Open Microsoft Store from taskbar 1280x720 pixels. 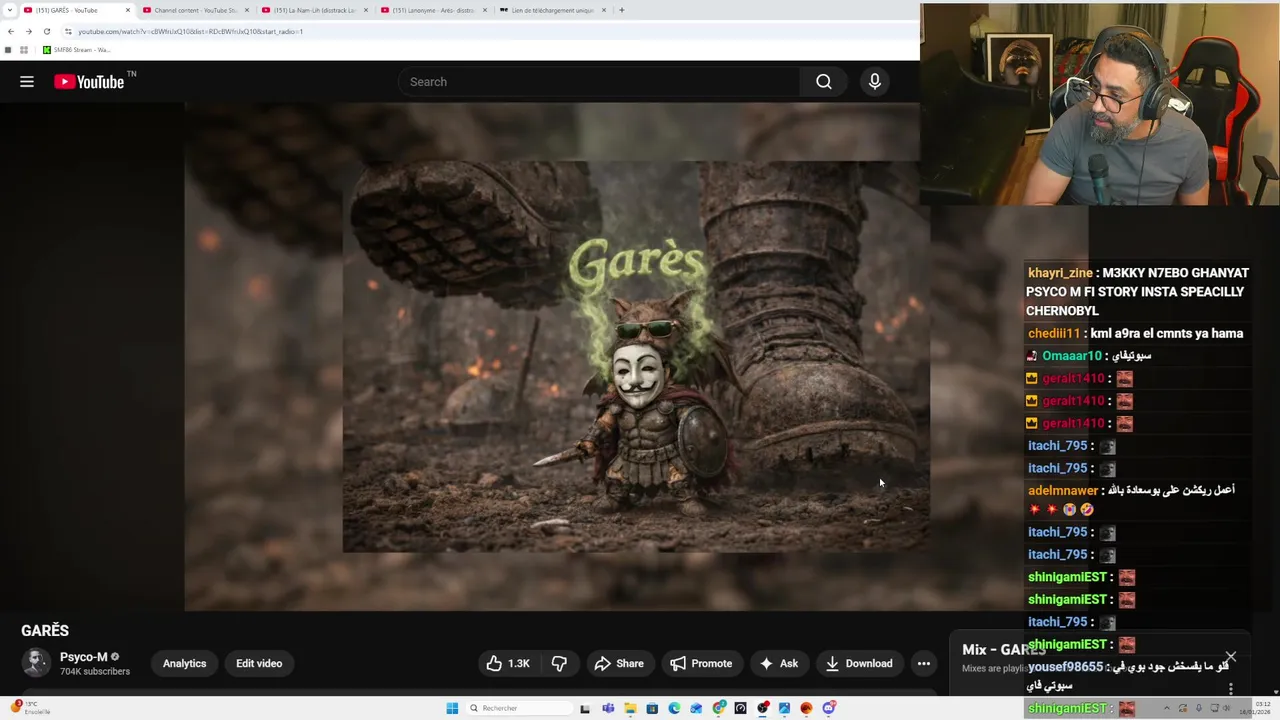pos(652,708)
